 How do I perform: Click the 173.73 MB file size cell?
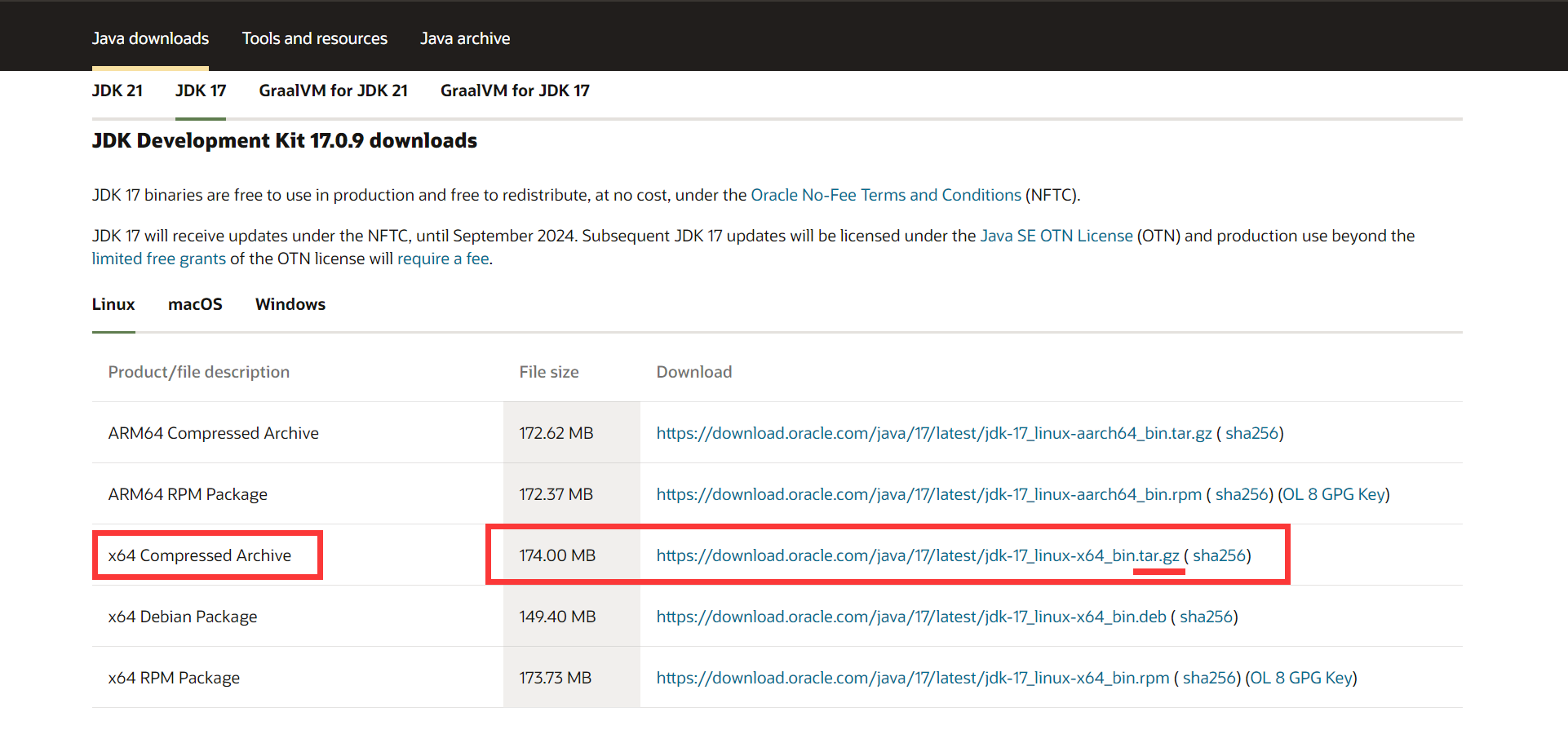pos(572,678)
